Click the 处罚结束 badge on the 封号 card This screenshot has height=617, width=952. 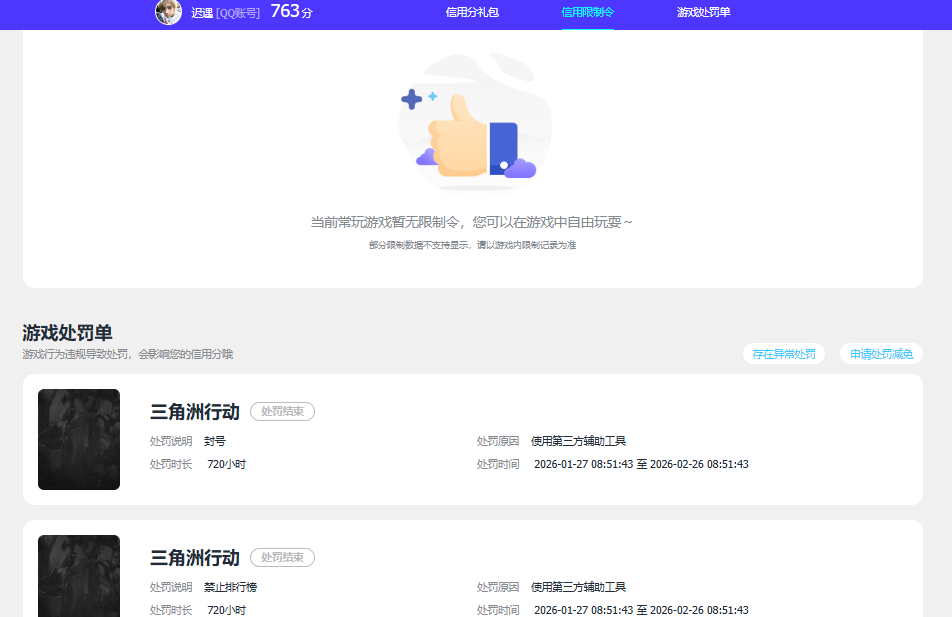click(282, 412)
